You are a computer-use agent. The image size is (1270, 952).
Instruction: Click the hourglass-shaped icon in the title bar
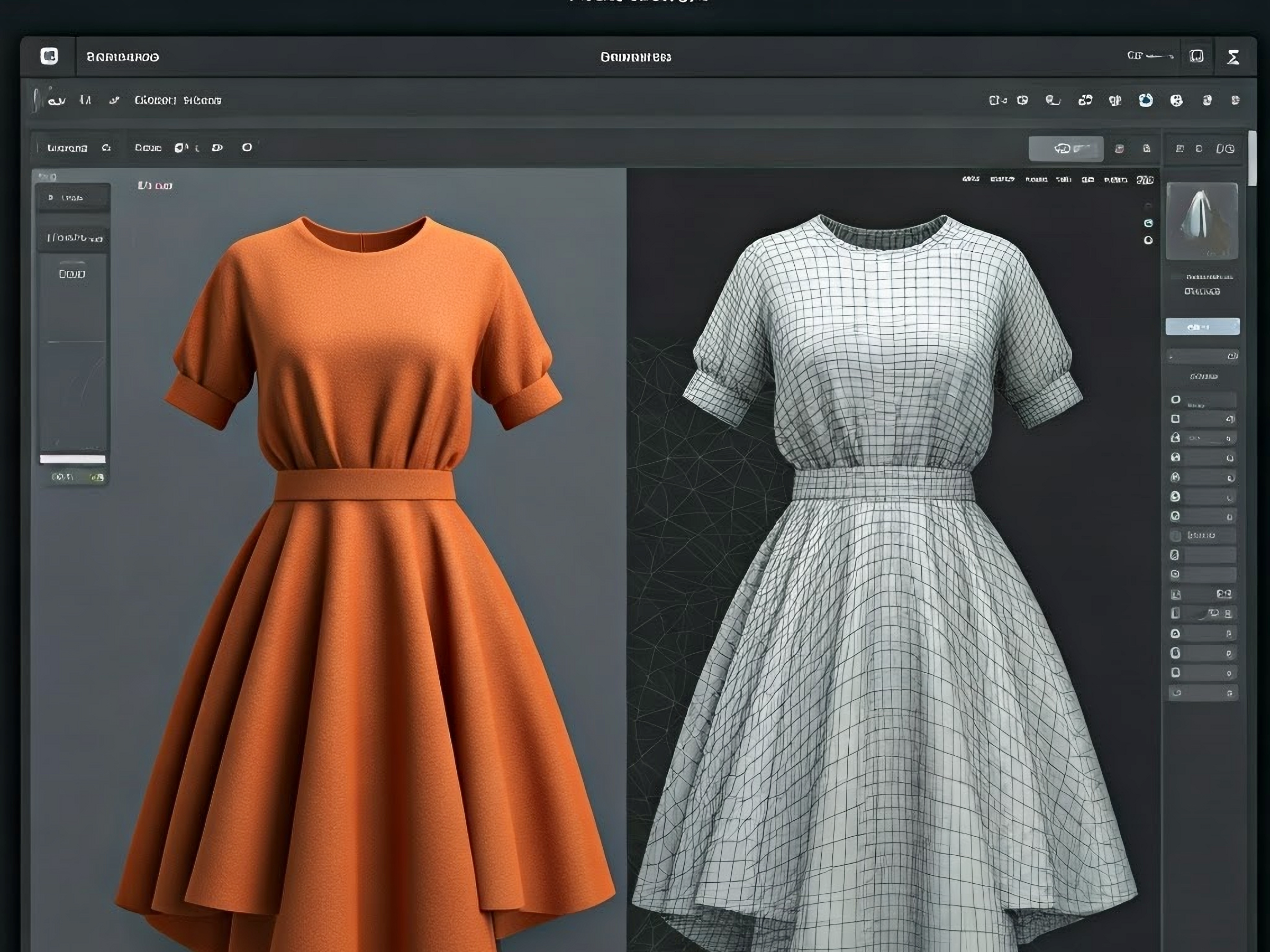point(1232,57)
